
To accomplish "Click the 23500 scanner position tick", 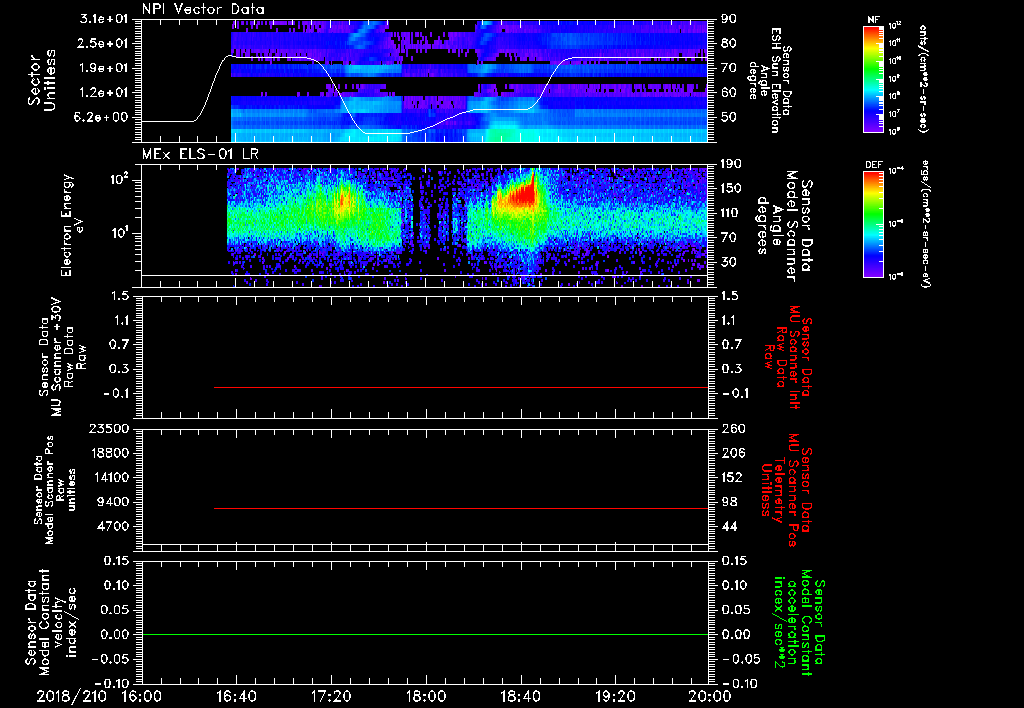I will (110, 429).
